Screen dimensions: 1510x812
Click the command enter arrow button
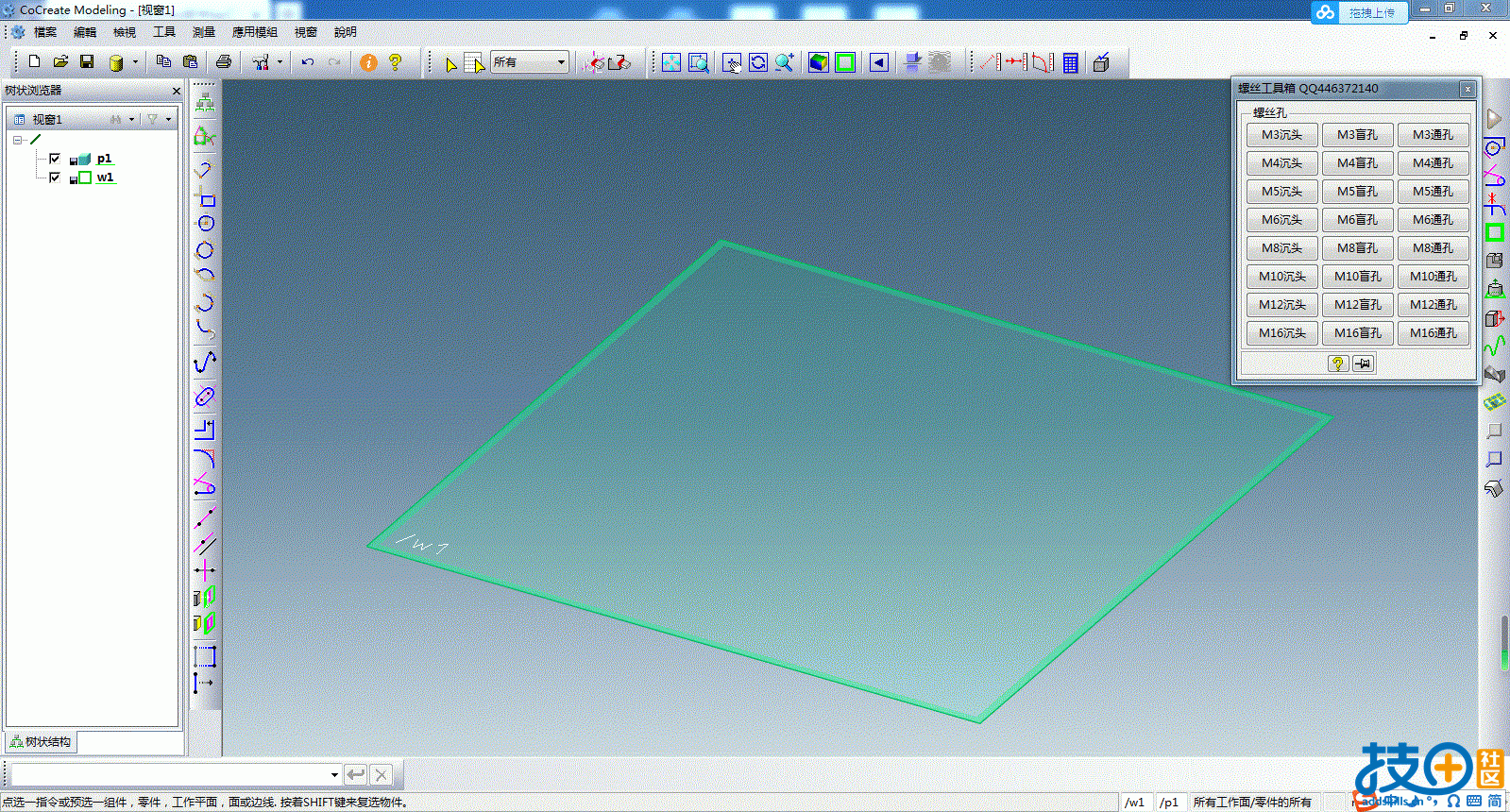tap(356, 775)
